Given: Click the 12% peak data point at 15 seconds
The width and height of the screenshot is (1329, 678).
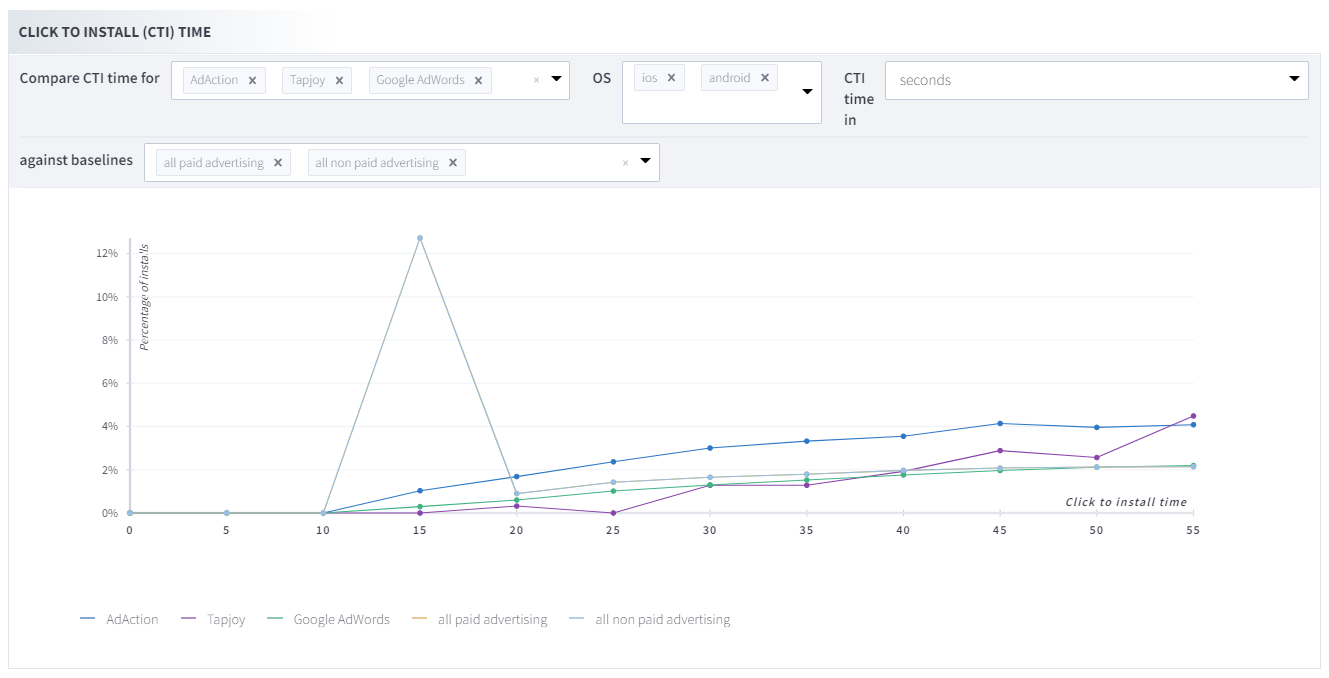Looking at the screenshot, I should click(420, 238).
